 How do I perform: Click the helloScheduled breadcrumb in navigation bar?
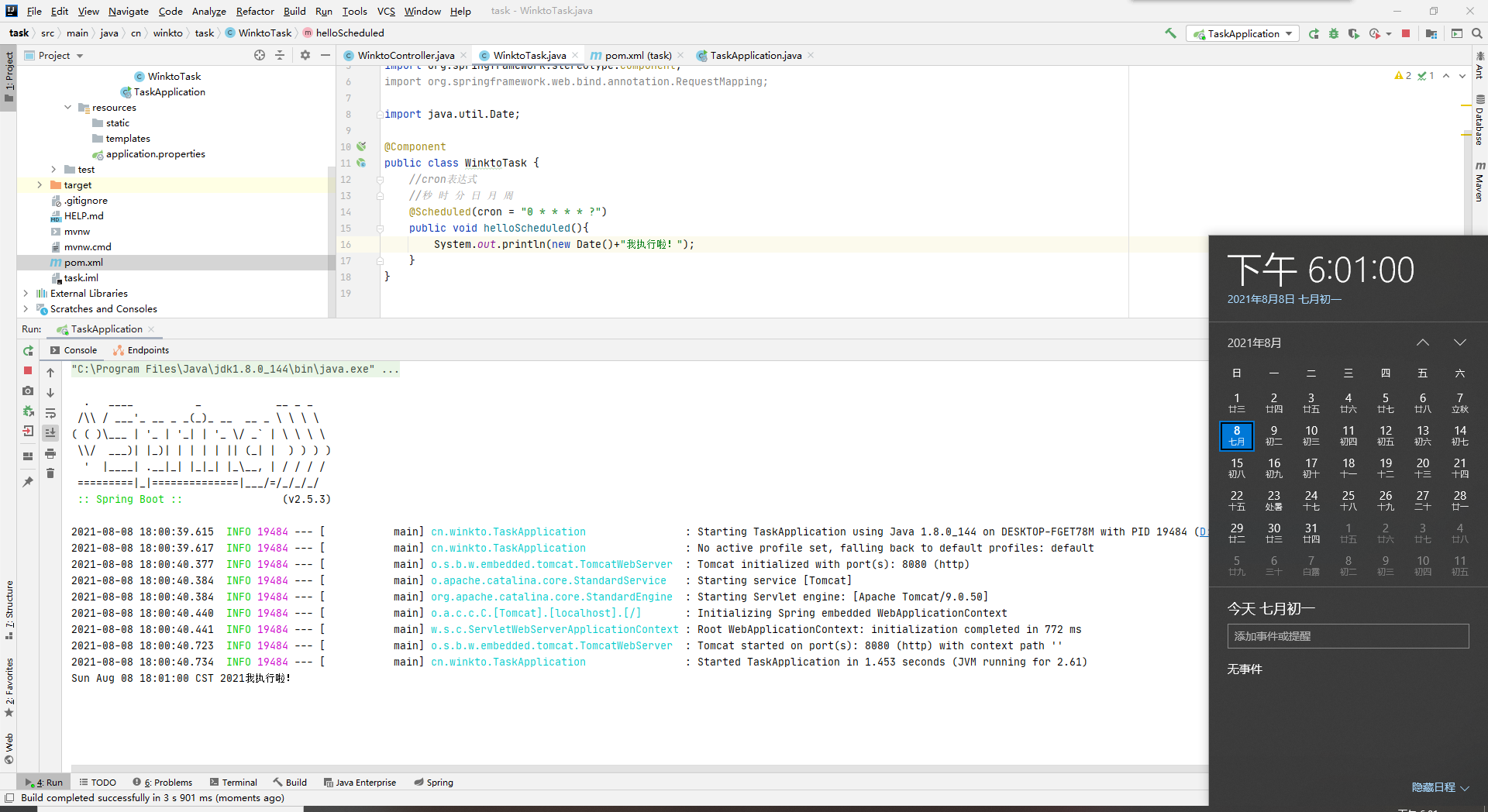point(343,33)
